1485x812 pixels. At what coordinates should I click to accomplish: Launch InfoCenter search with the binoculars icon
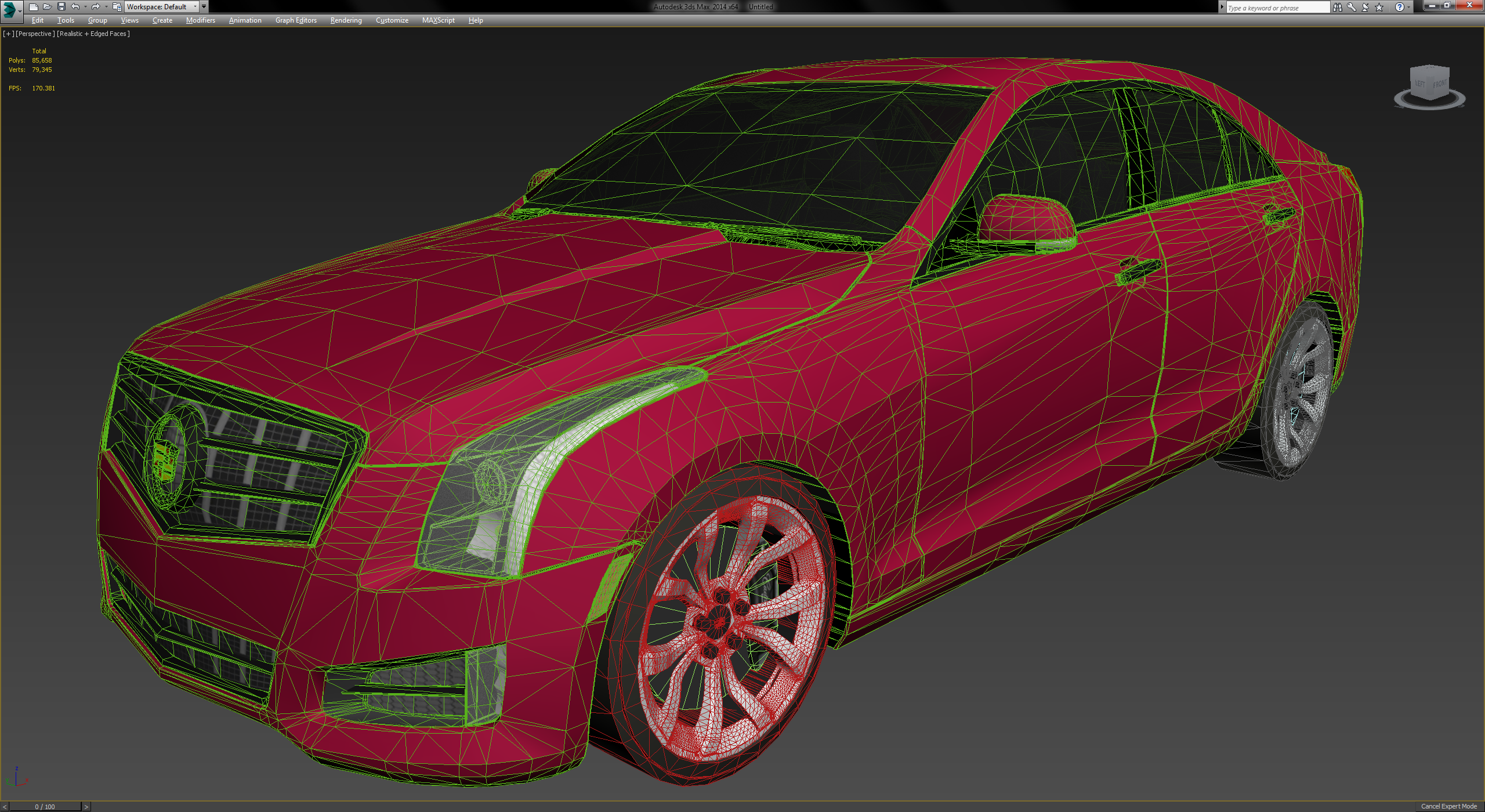1338,8
